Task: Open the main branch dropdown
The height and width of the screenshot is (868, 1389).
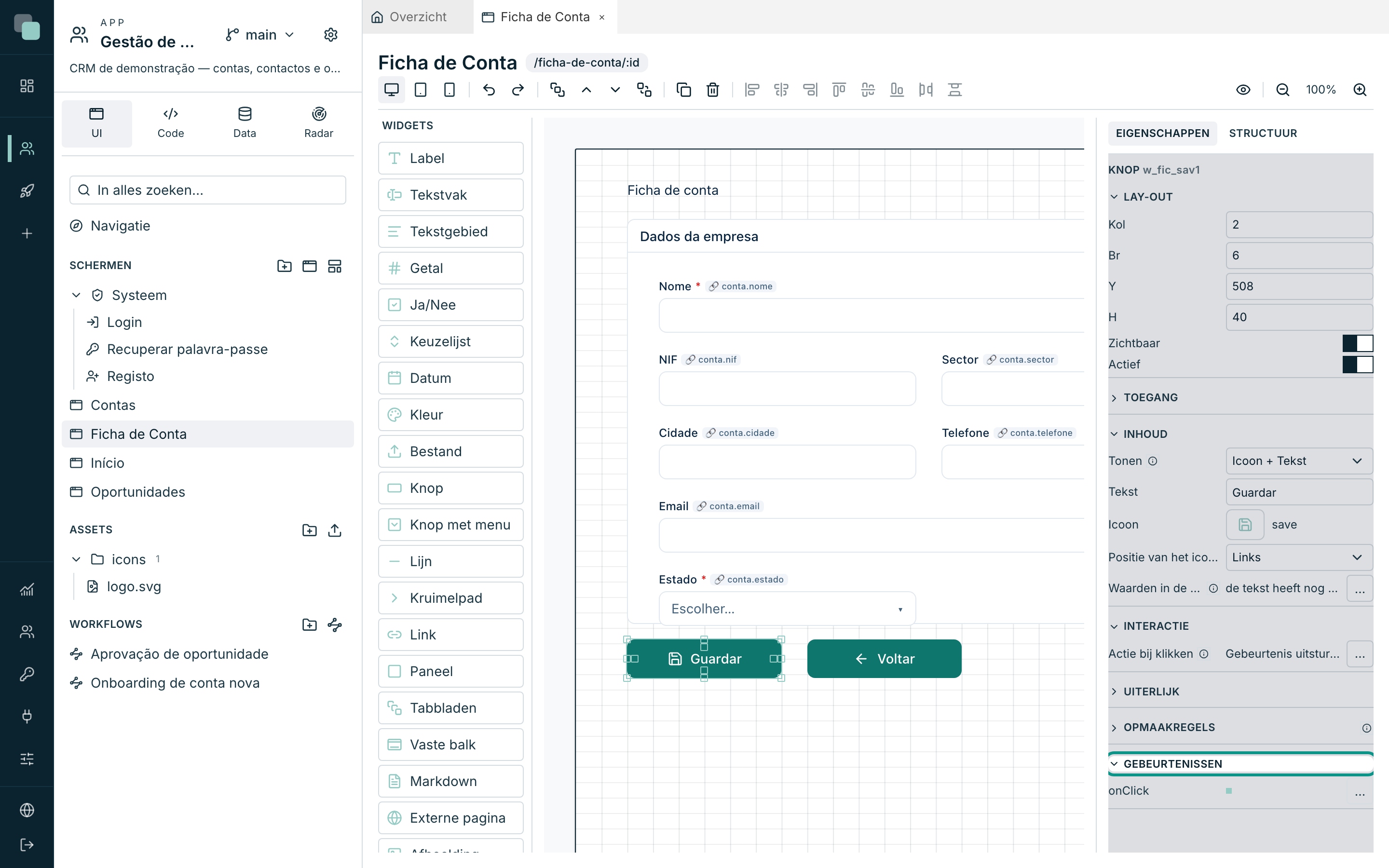Action: coord(260,35)
